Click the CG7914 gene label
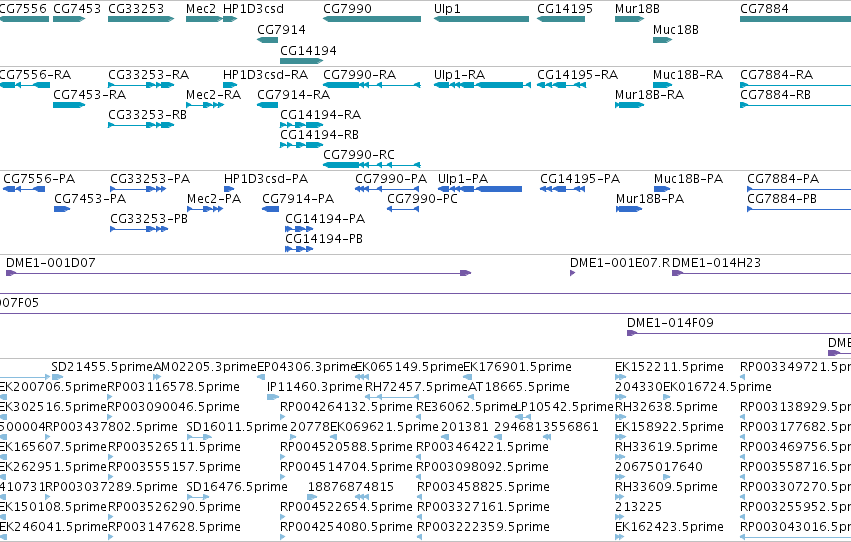This screenshot has width=851, height=542. pos(281,29)
